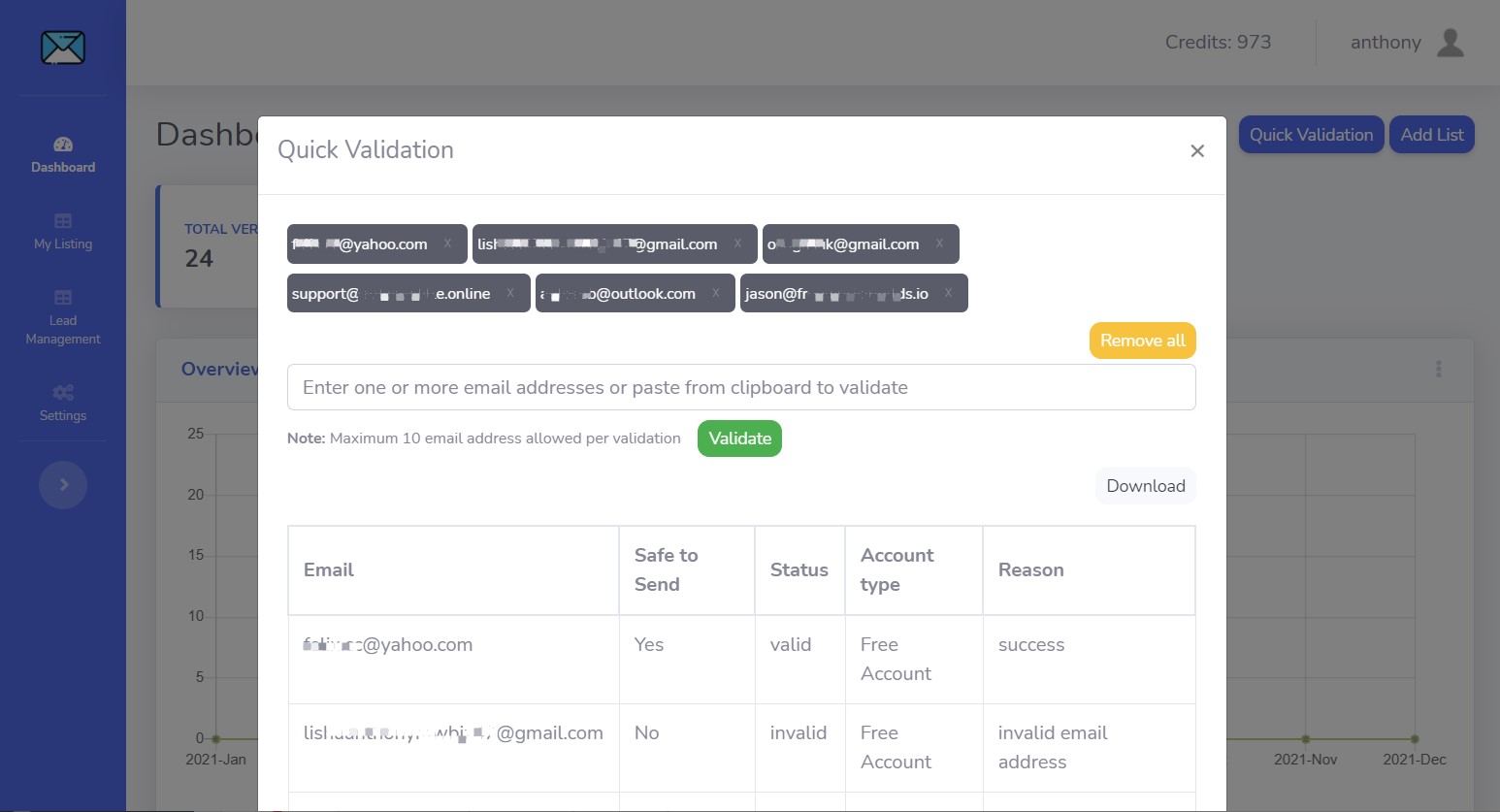Click the Validate button
The width and height of the screenshot is (1500, 812).
click(x=739, y=438)
